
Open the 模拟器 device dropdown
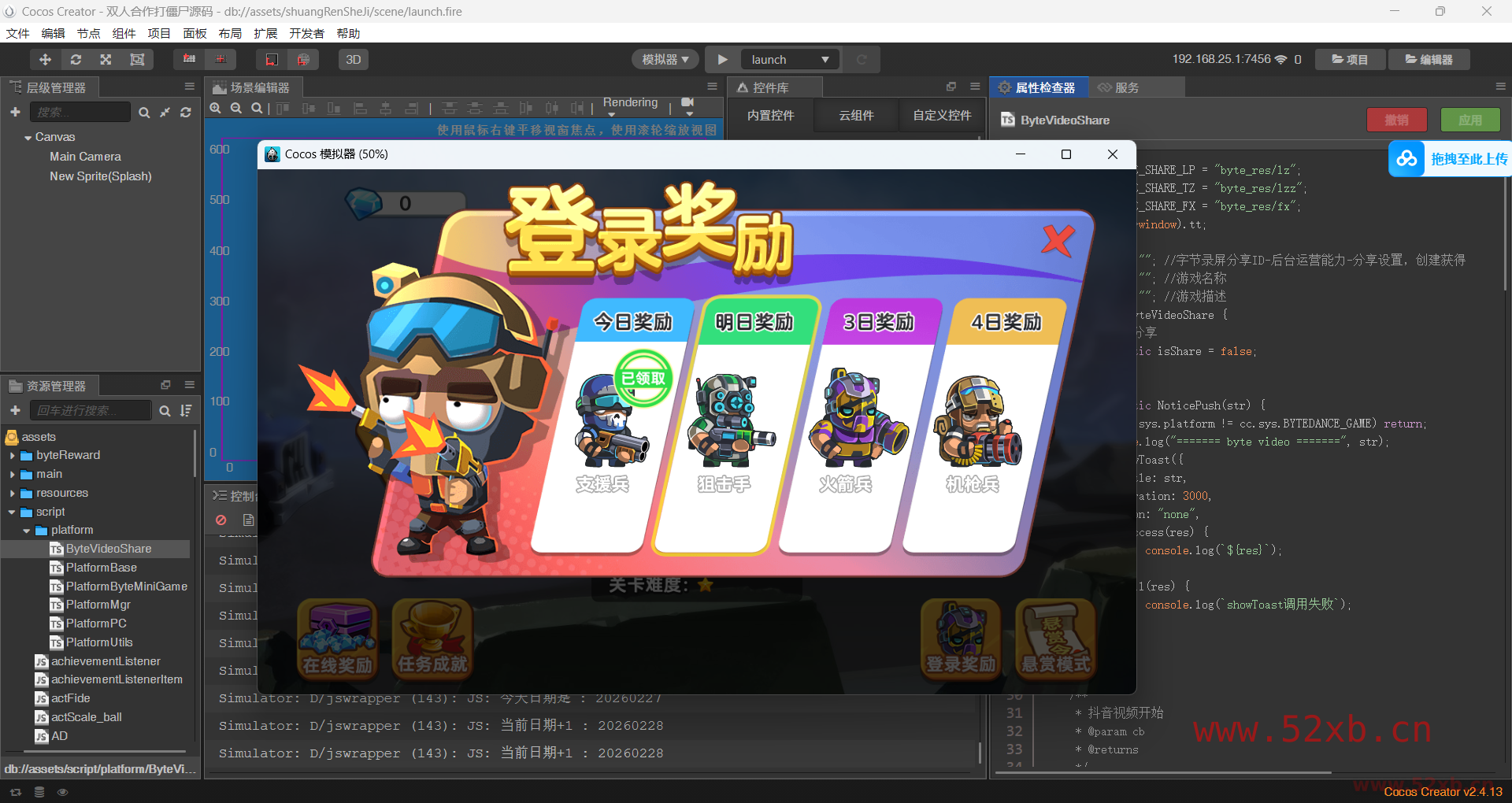coord(664,59)
